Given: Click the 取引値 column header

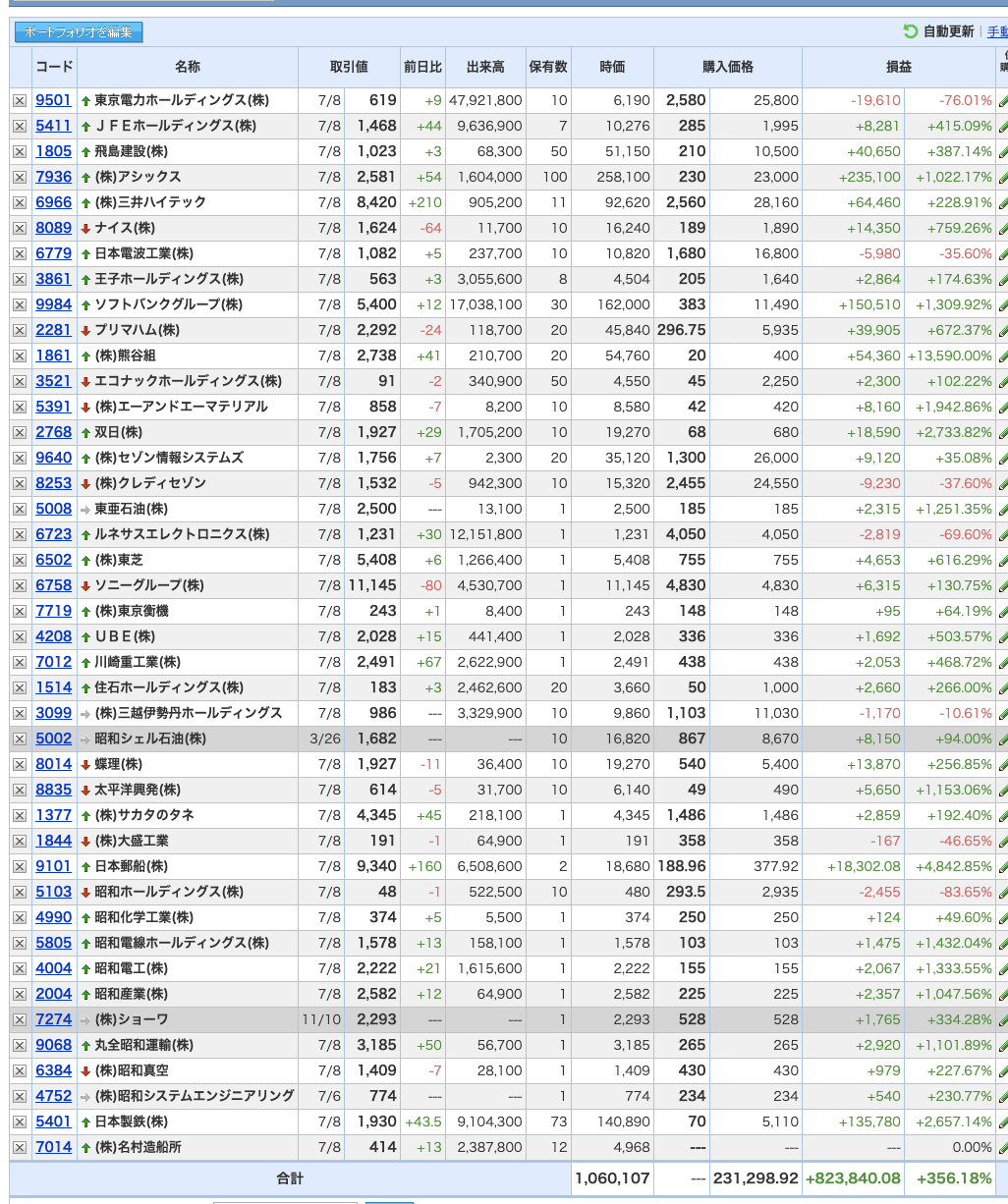Looking at the screenshot, I should tap(349, 67).
